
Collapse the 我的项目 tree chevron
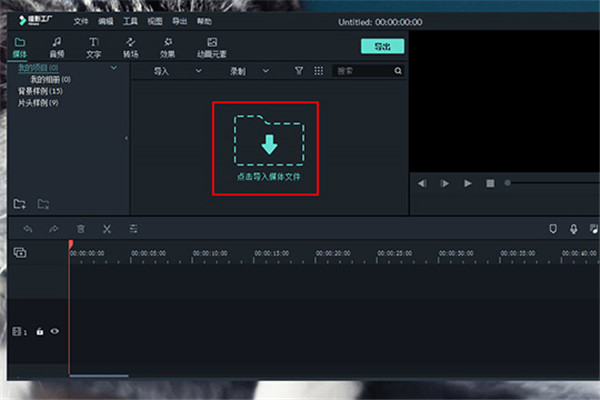(113, 68)
